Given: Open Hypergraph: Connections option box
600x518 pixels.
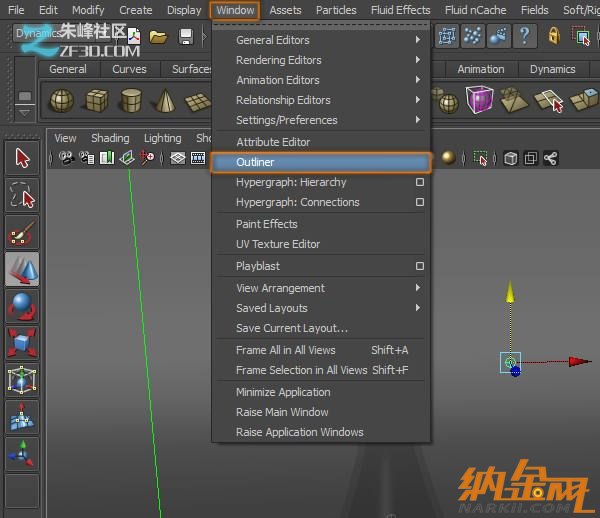Looking at the screenshot, I should (x=420, y=202).
